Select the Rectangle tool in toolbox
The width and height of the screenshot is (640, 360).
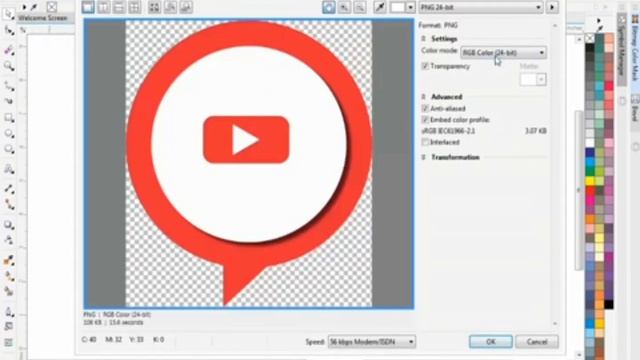[9, 118]
